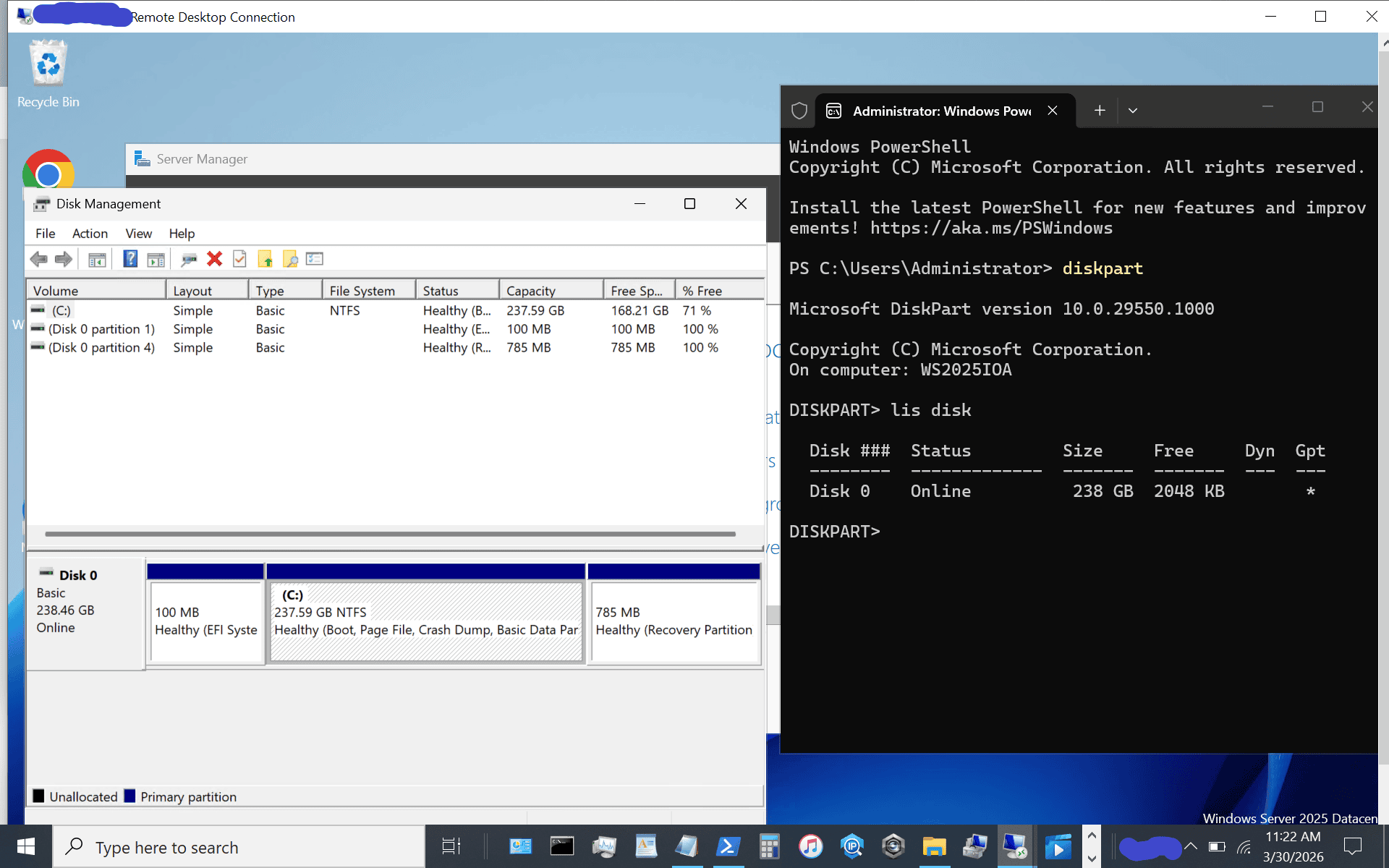Sort by the Status column header
Screen dimensions: 1389x868
[457, 290]
